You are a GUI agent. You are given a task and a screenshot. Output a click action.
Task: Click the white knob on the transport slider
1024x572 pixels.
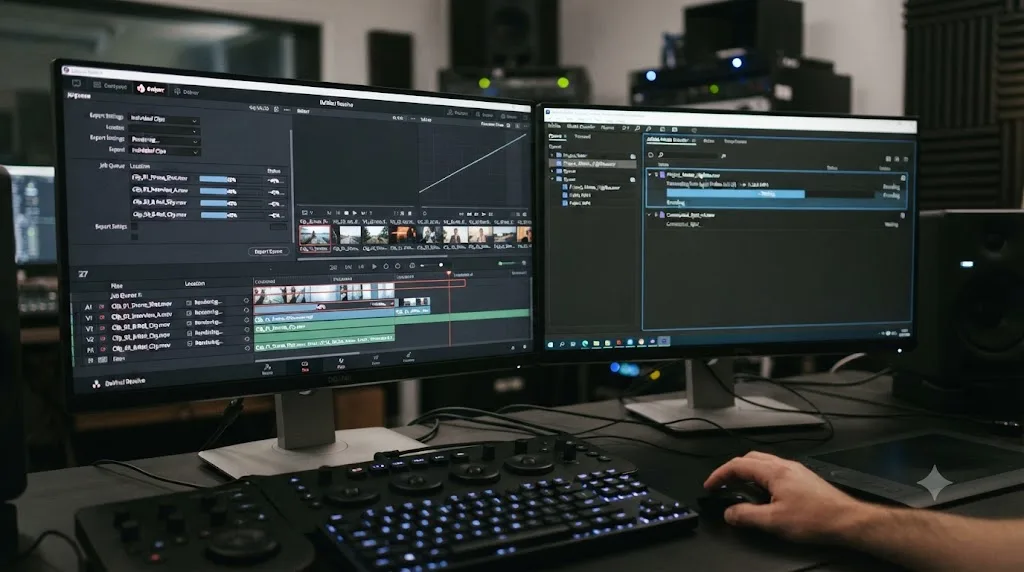coord(441,265)
